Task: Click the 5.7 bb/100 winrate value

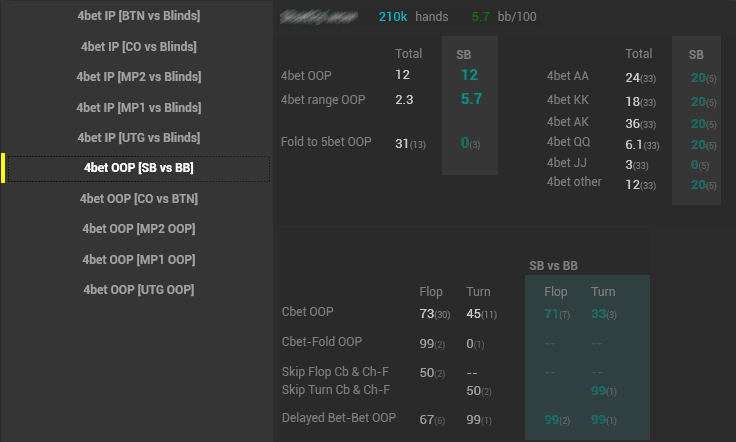Action: [x=480, y=17]
